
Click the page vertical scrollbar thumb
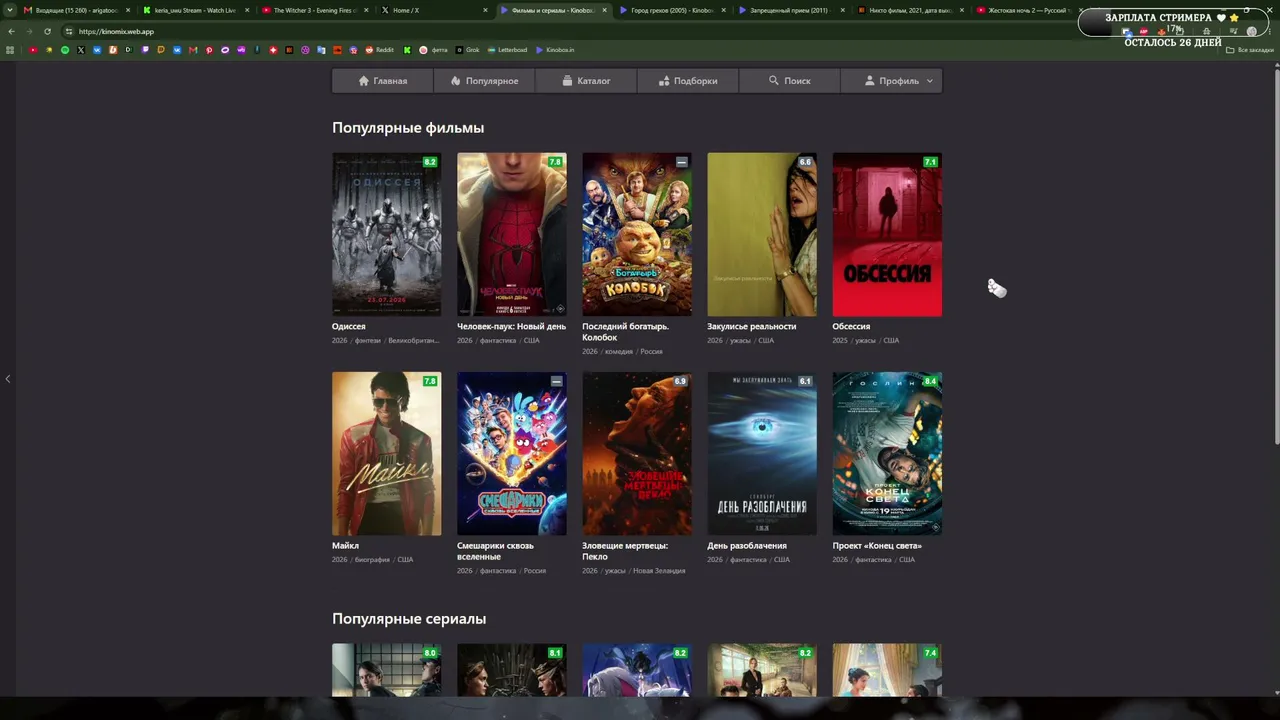coord(1275,255)
